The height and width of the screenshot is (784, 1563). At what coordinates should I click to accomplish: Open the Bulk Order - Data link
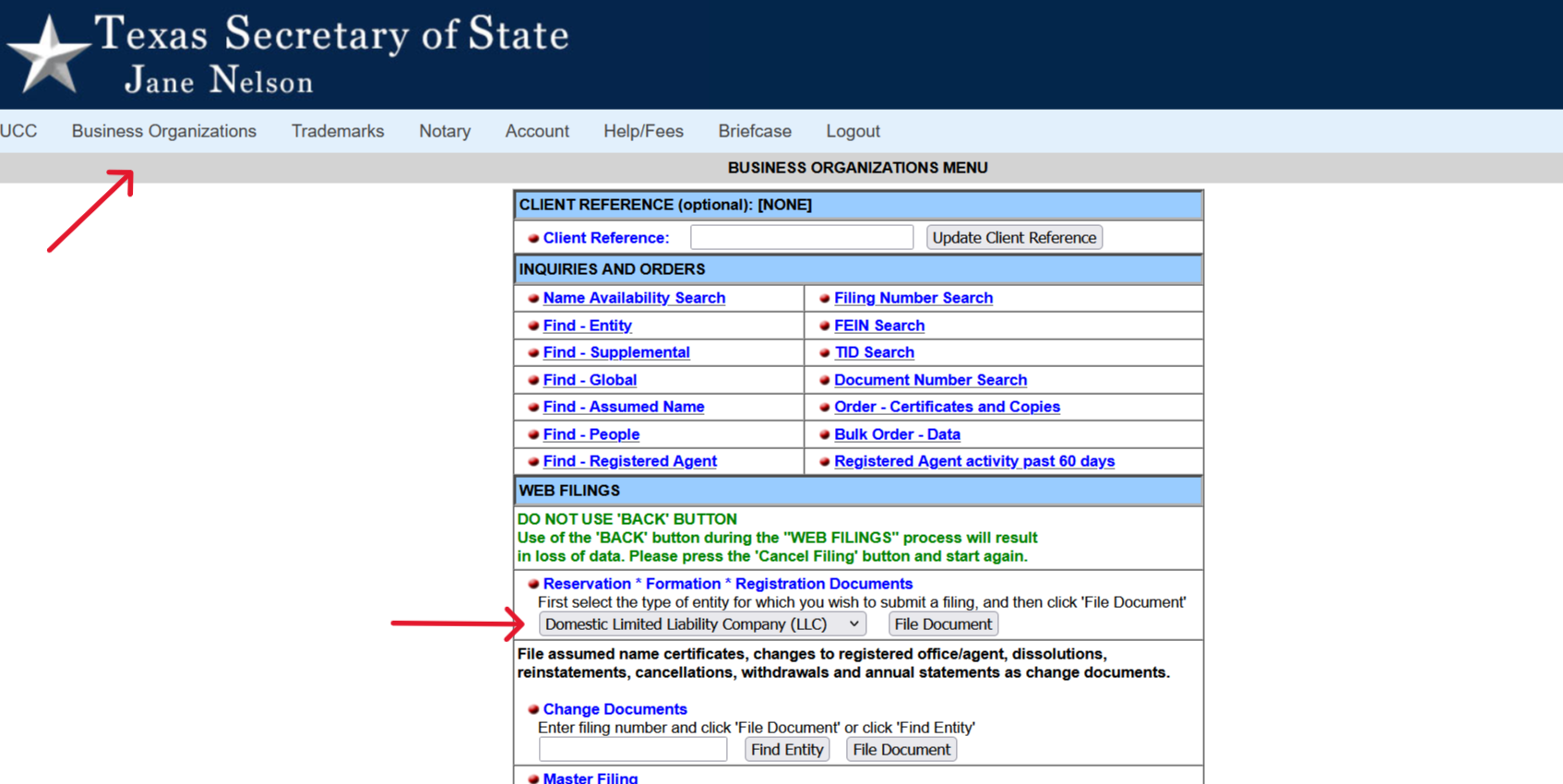(897, 434)
